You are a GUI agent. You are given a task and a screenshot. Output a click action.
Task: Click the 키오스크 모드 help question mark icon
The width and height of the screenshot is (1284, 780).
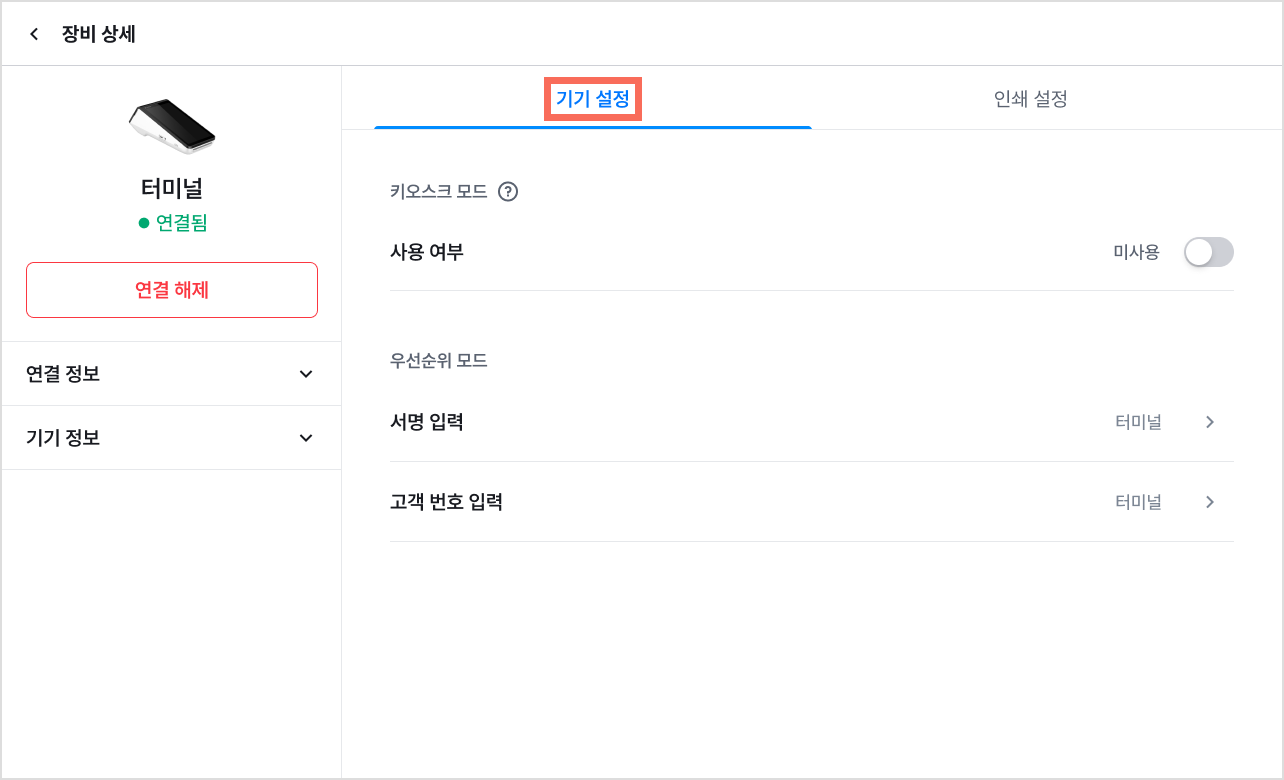coord(508,191)
